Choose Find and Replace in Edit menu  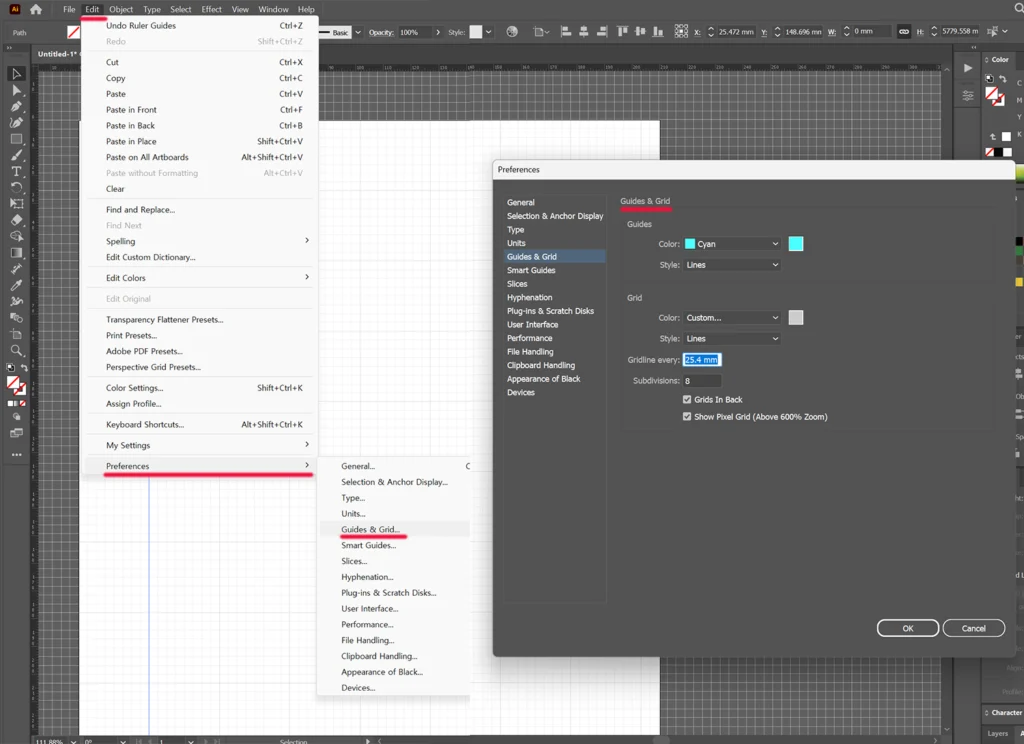(199, 210)
